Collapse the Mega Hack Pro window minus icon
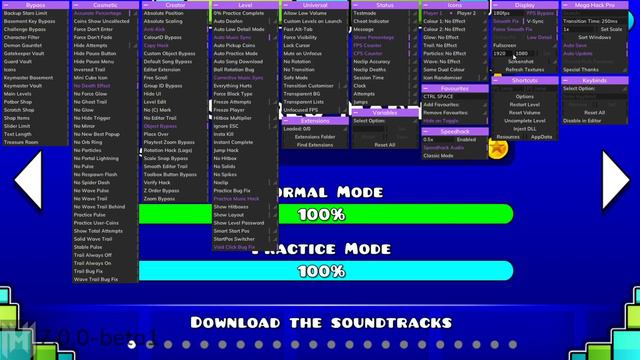The width and height of the screenshot is (640, 360). coord(566,5)
